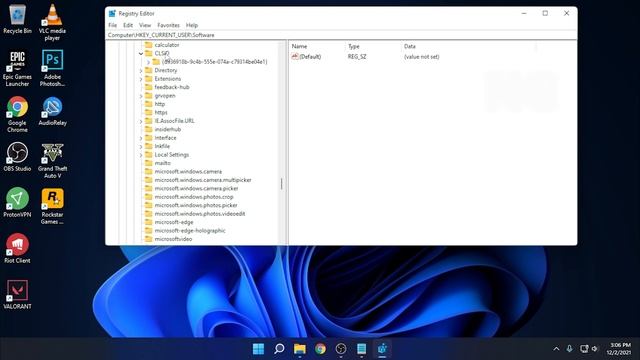
Task: Expand the IE.AssocFile.URL key
Action: [141, 121]
